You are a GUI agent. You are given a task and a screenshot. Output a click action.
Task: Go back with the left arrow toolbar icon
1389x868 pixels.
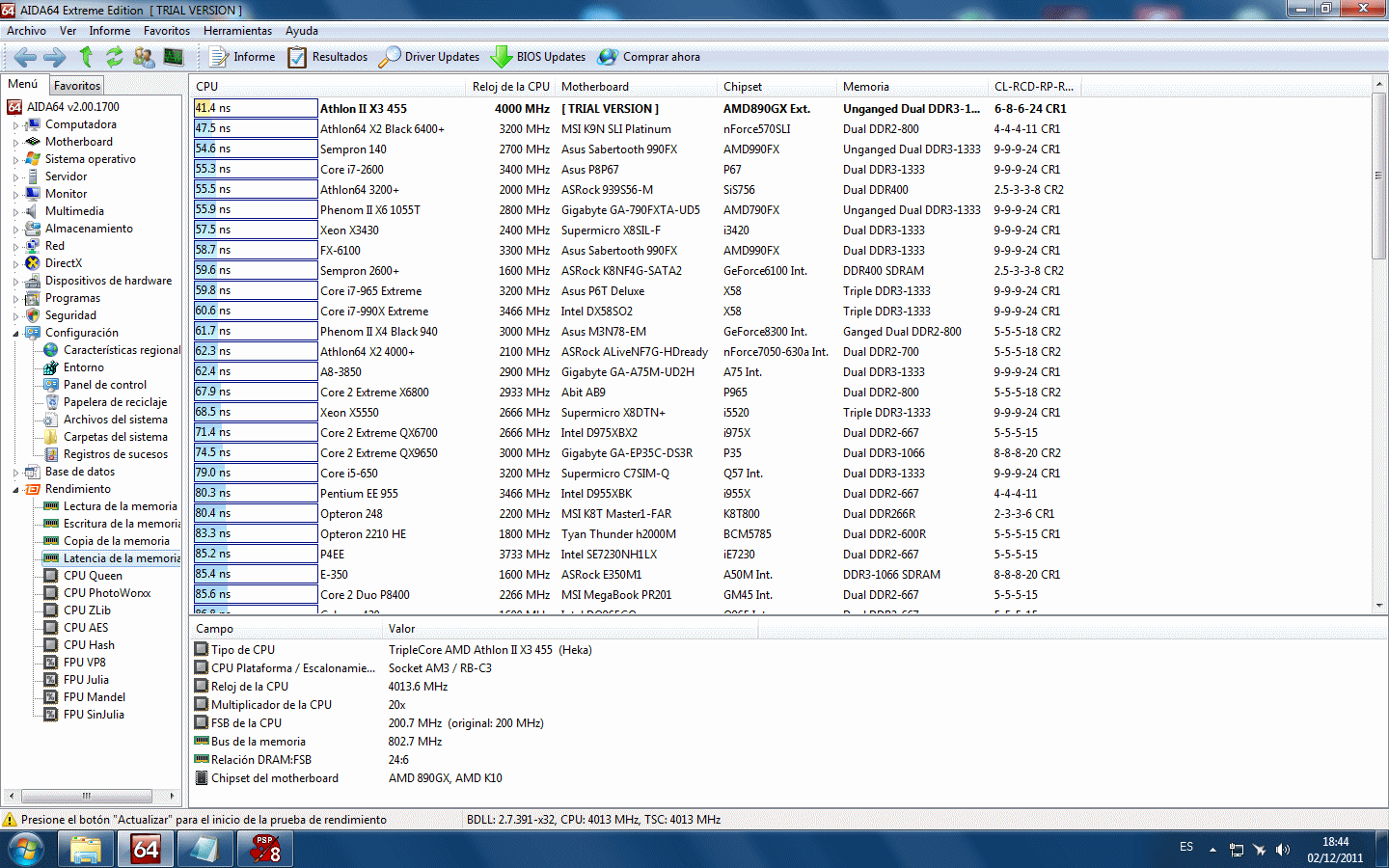[25, 57]
